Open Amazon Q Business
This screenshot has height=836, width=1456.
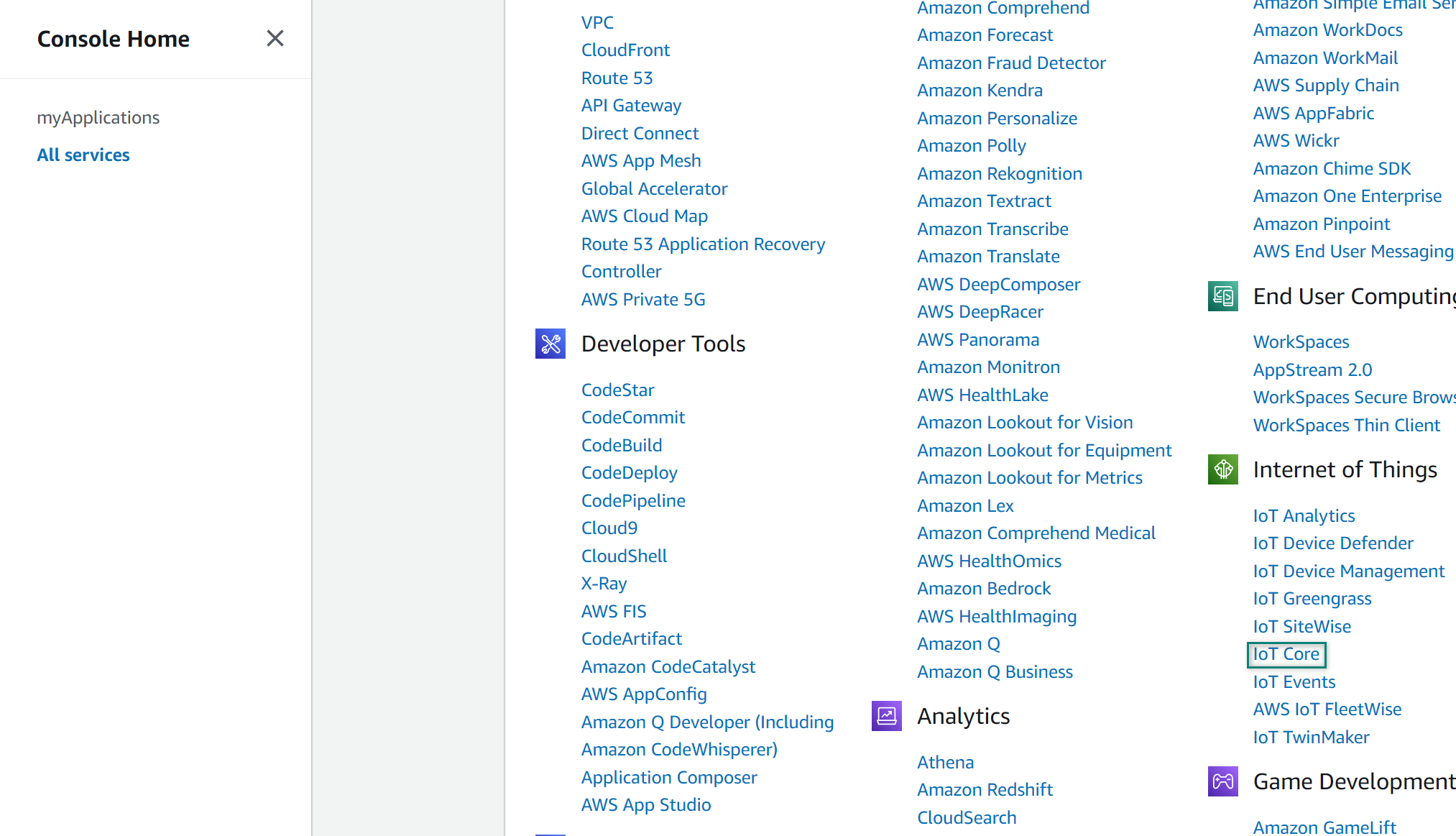995,671
